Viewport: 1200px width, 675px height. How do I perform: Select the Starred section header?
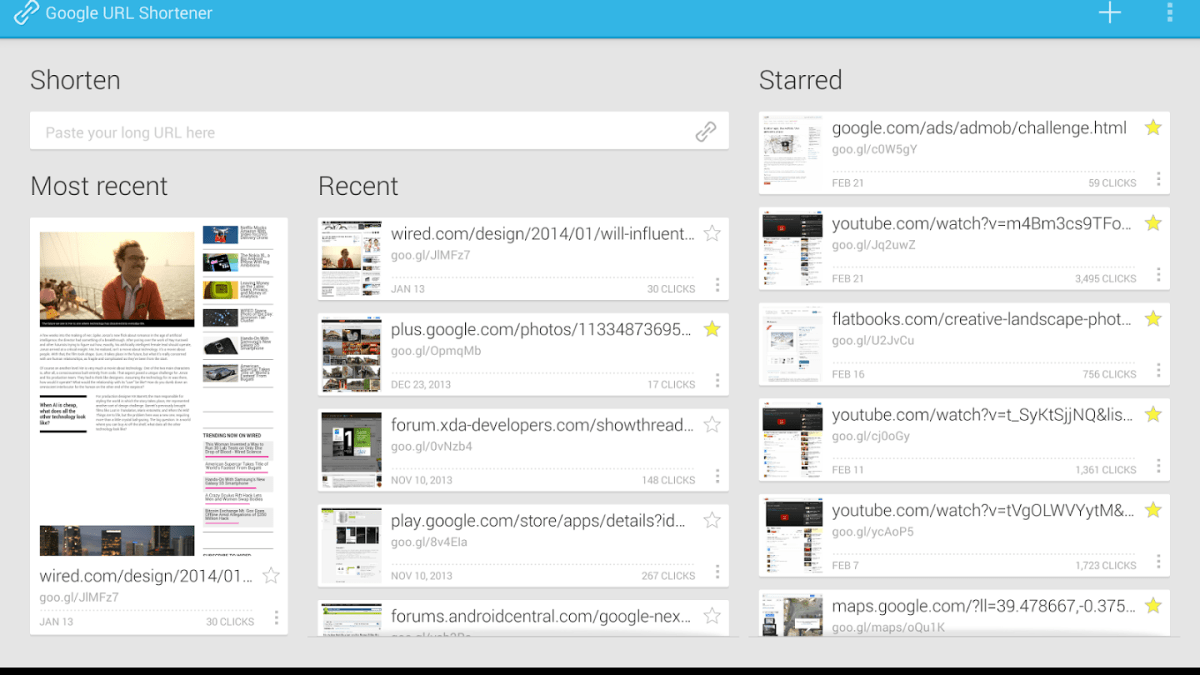pyautogui.click(x=800, y=80)
